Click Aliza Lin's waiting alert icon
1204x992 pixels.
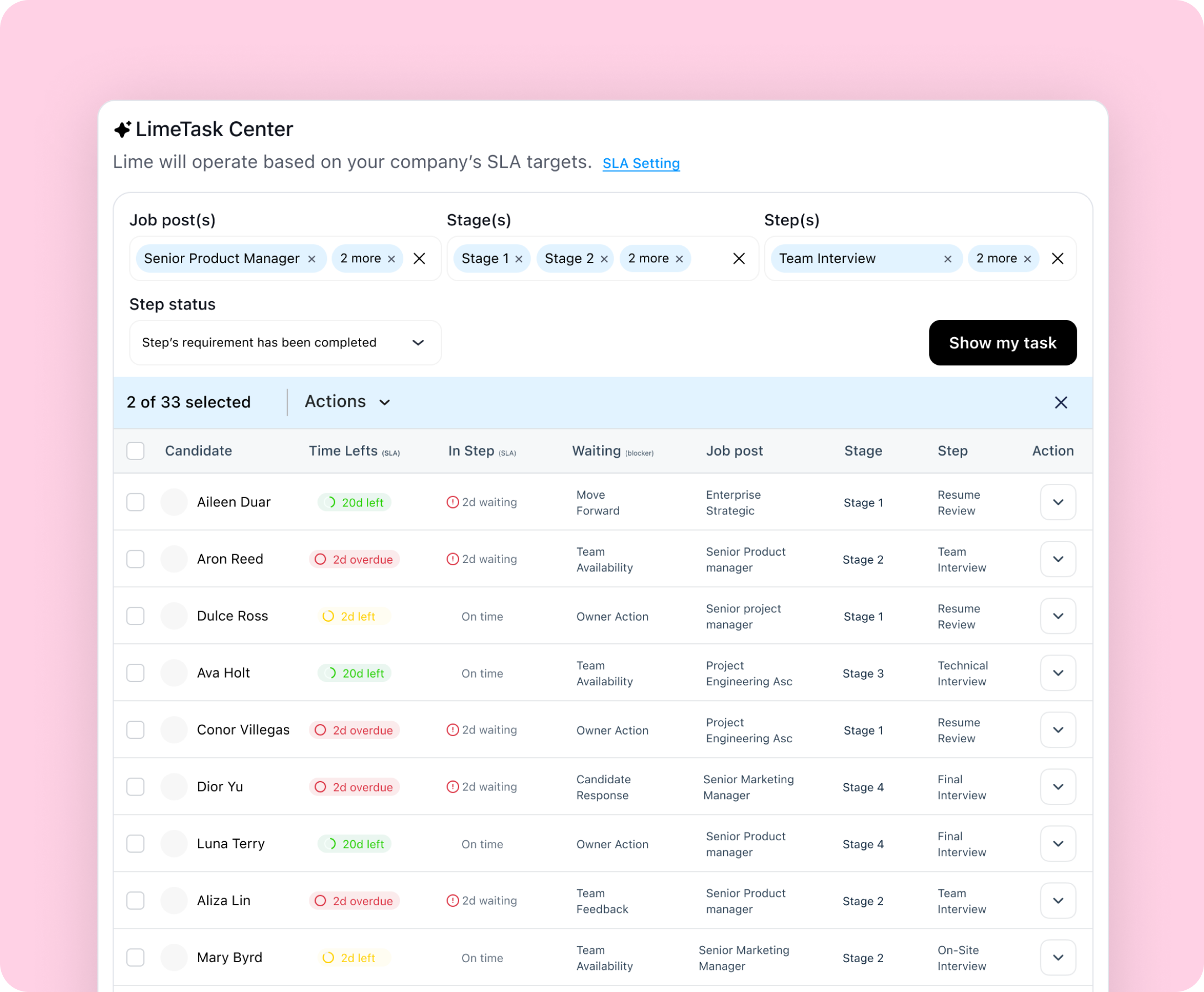coord(453,901)
